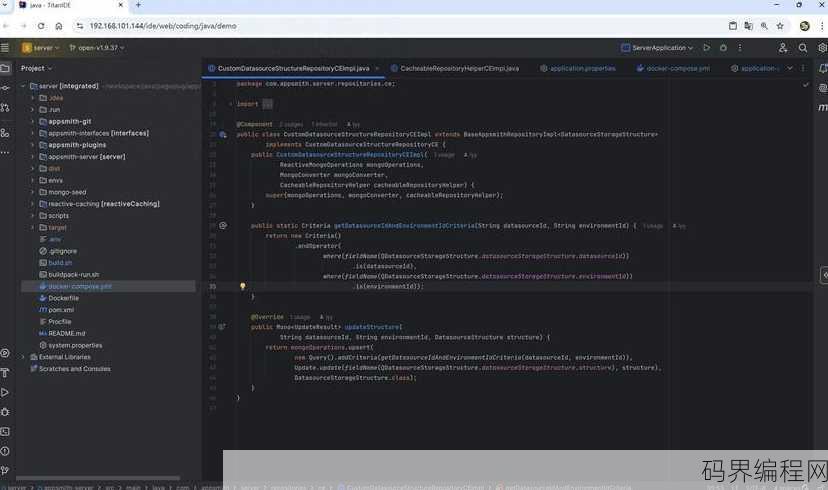Click the override gutter icon at updateStructure
This screenshot has width=828, height=490.
[222, 327]
